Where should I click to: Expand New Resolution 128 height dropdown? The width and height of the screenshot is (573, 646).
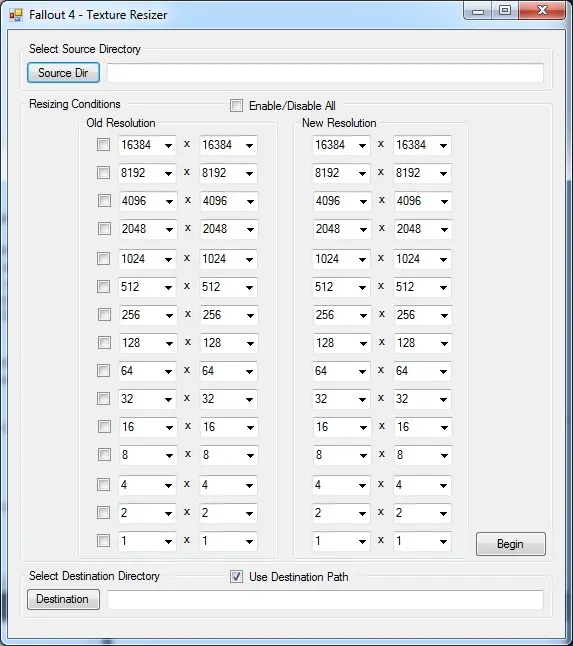[x=423, y=344]
